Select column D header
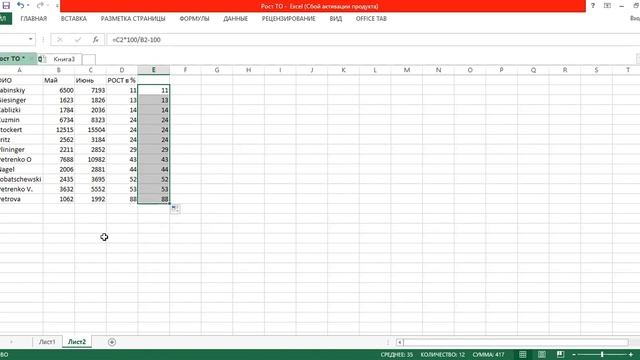640x360 pixels. click(122, 70)
